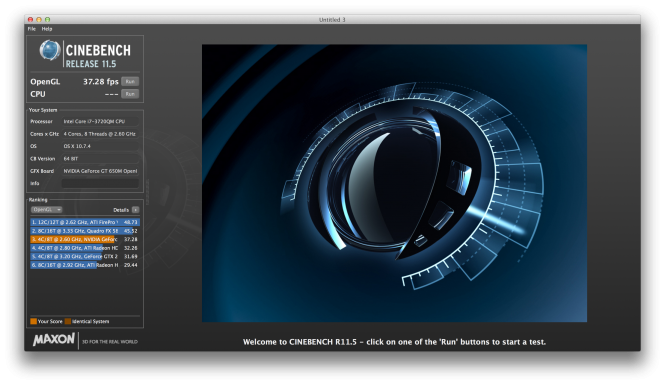
Task: Click the OS X 10.7.4 value
Action: point(100,146)
